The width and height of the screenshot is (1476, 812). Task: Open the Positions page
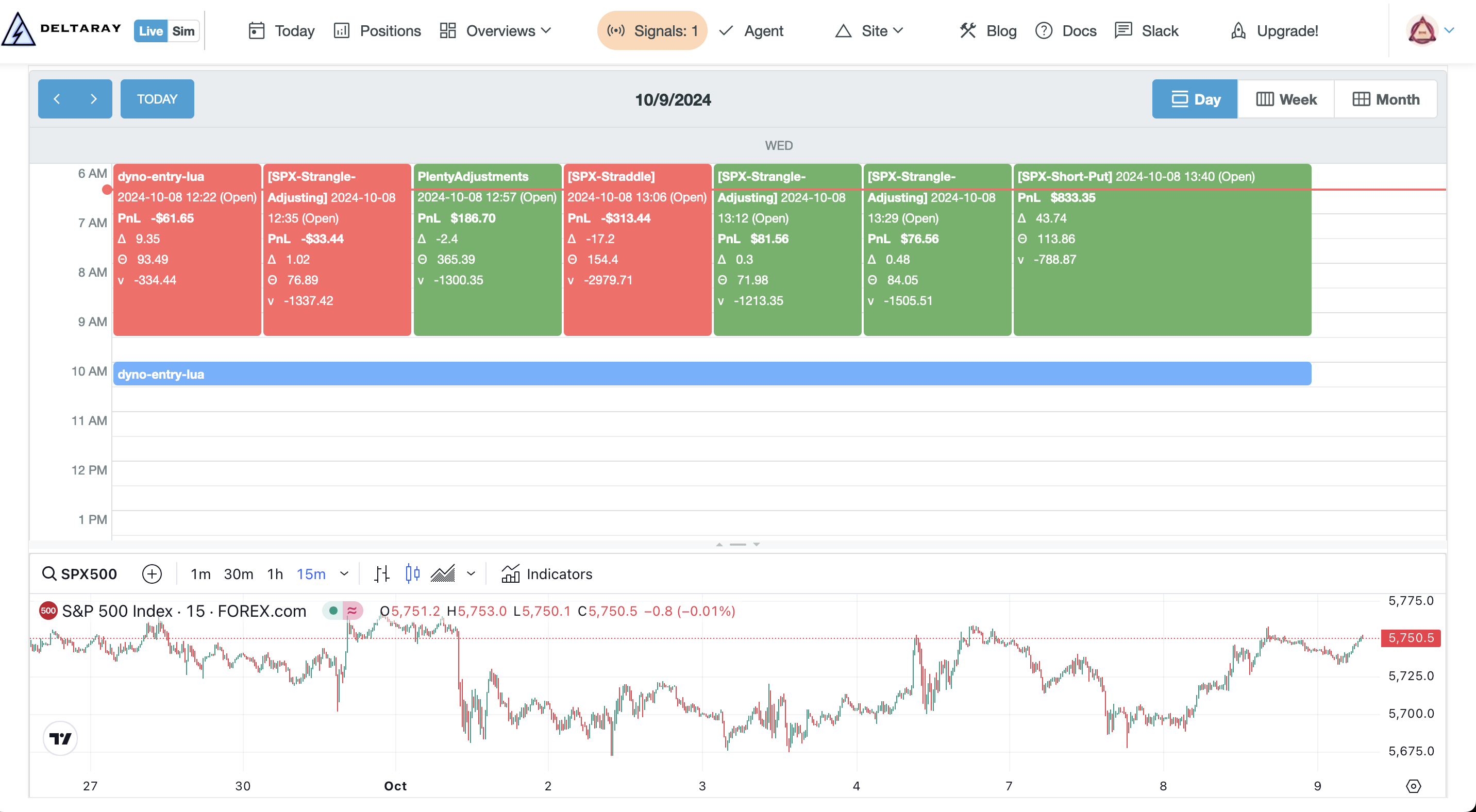coord(377,31)
